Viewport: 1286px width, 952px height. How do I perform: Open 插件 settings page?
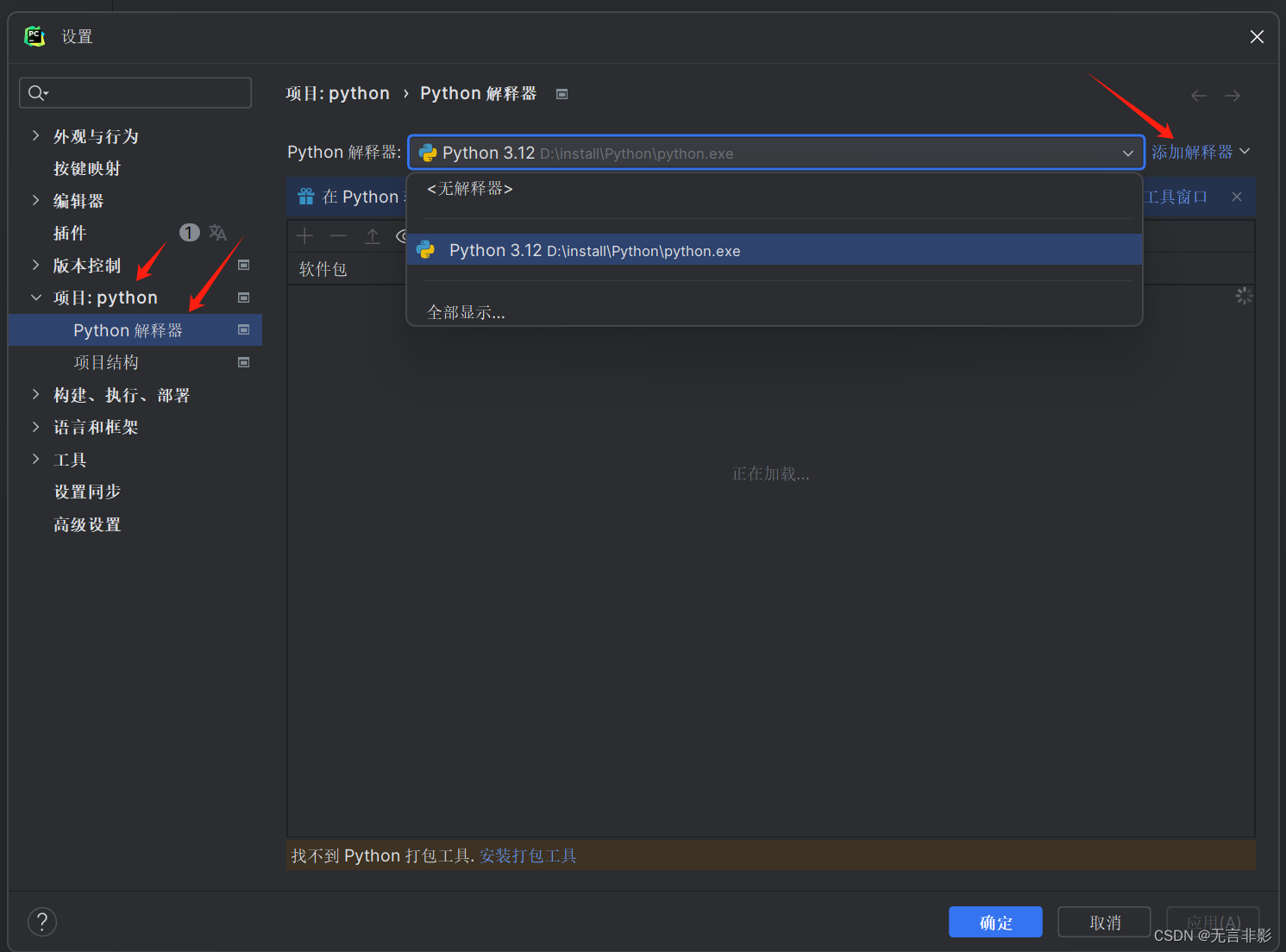[x=70, y=233]
